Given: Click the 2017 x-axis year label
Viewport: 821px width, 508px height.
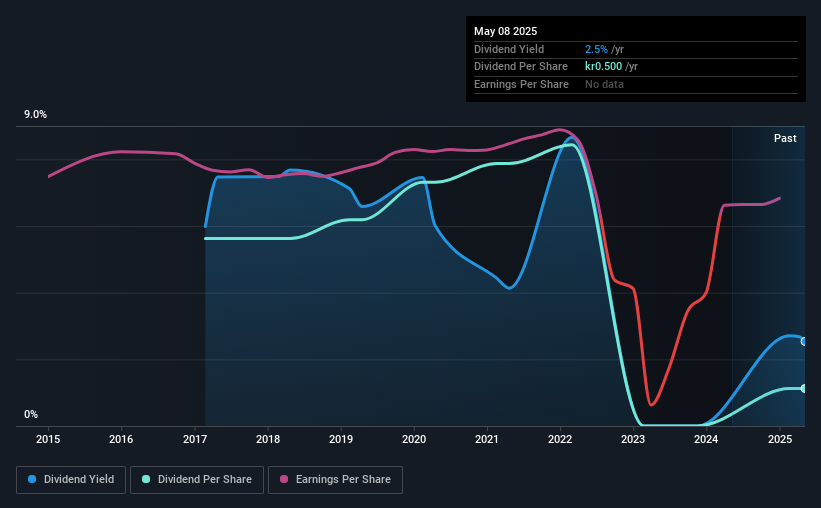Looking at the screenshot, I should [x=195, y=439].
